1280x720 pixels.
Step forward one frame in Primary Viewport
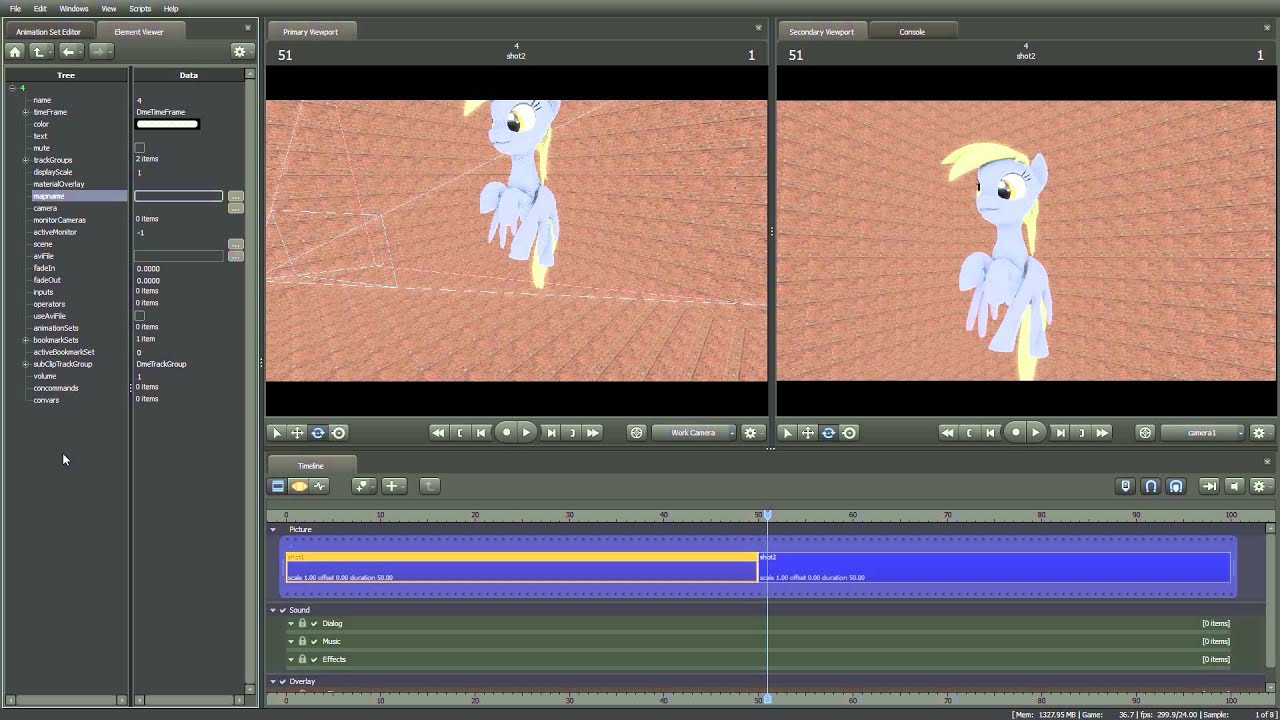click(x=551, y=433)
